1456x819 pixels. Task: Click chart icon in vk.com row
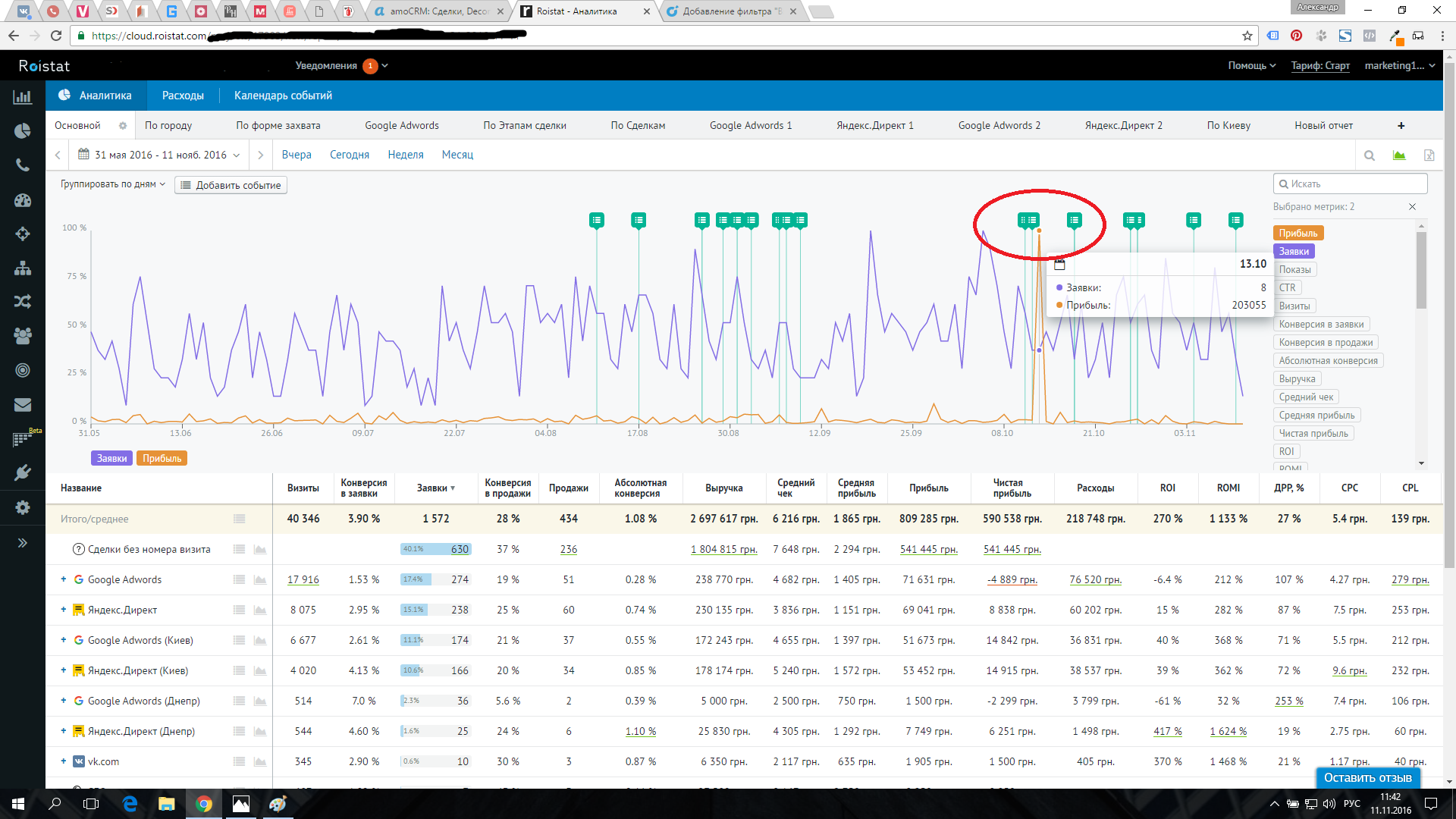coord(260,762)
